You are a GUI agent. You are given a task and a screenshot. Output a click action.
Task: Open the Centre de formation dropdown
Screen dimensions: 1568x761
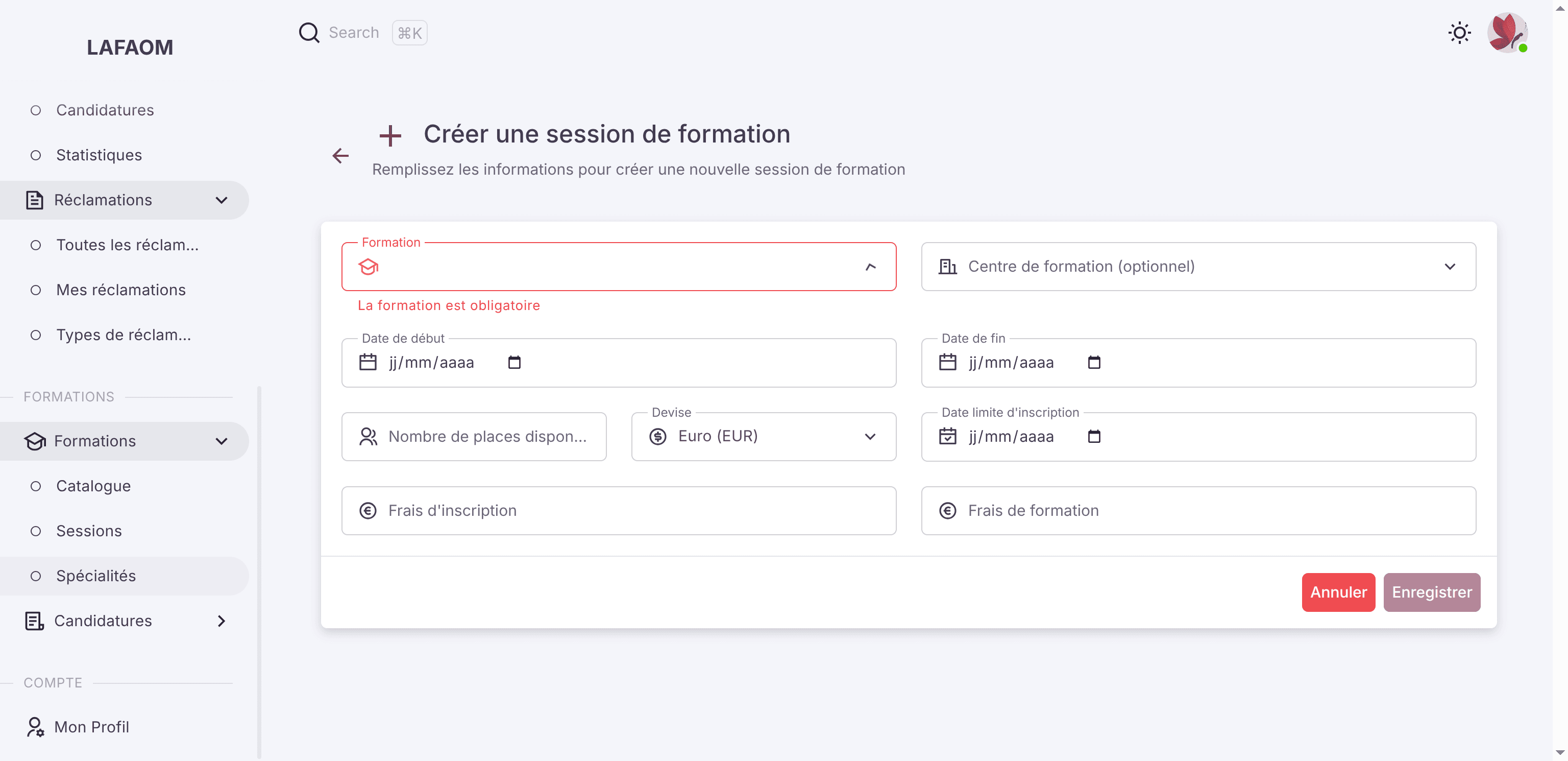pyautogui.click(x=1198, y=266)
